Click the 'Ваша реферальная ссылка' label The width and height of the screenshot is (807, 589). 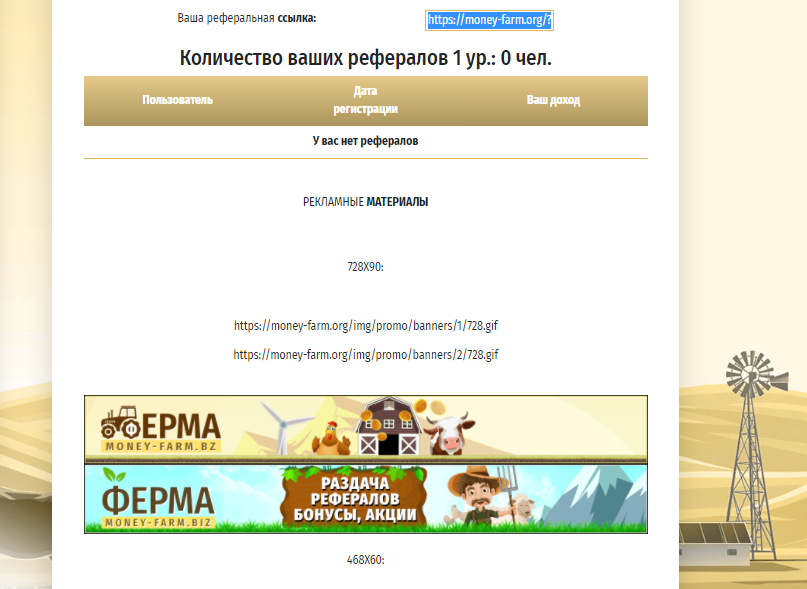(x=247, y=18)
